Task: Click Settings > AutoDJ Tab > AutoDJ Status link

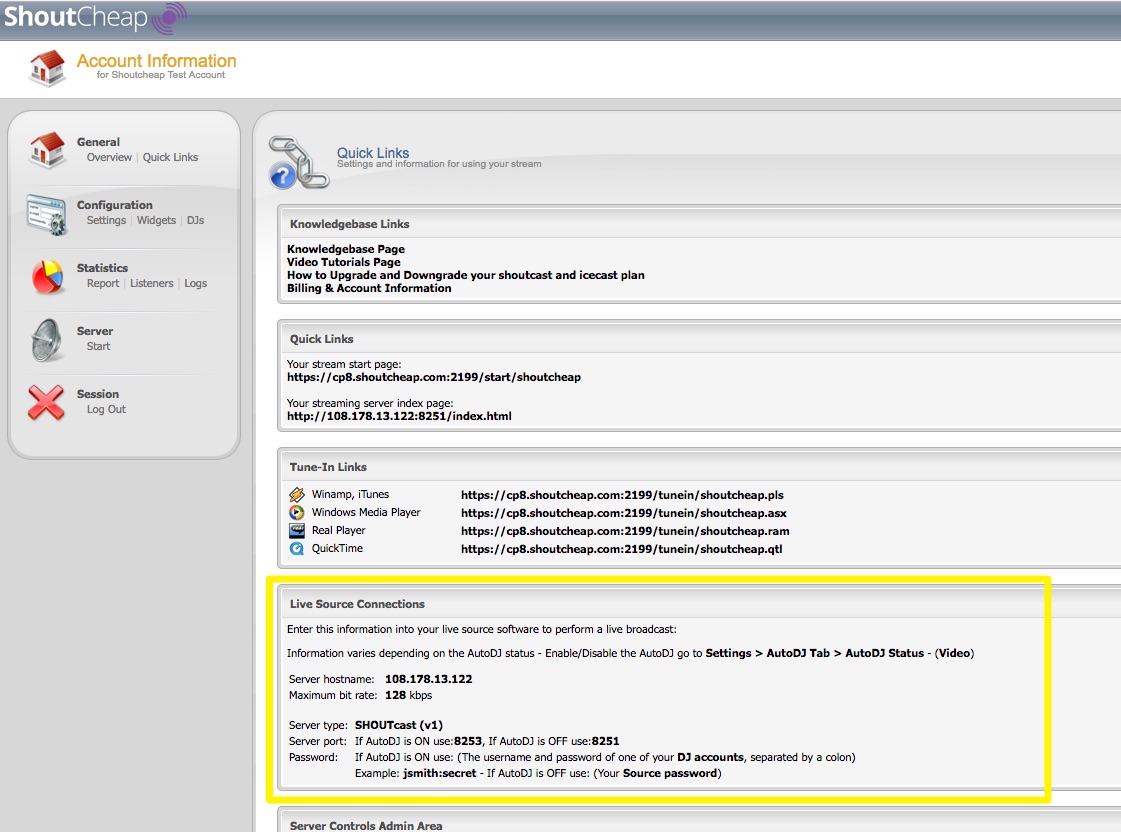Action: (x=815, y=653)
